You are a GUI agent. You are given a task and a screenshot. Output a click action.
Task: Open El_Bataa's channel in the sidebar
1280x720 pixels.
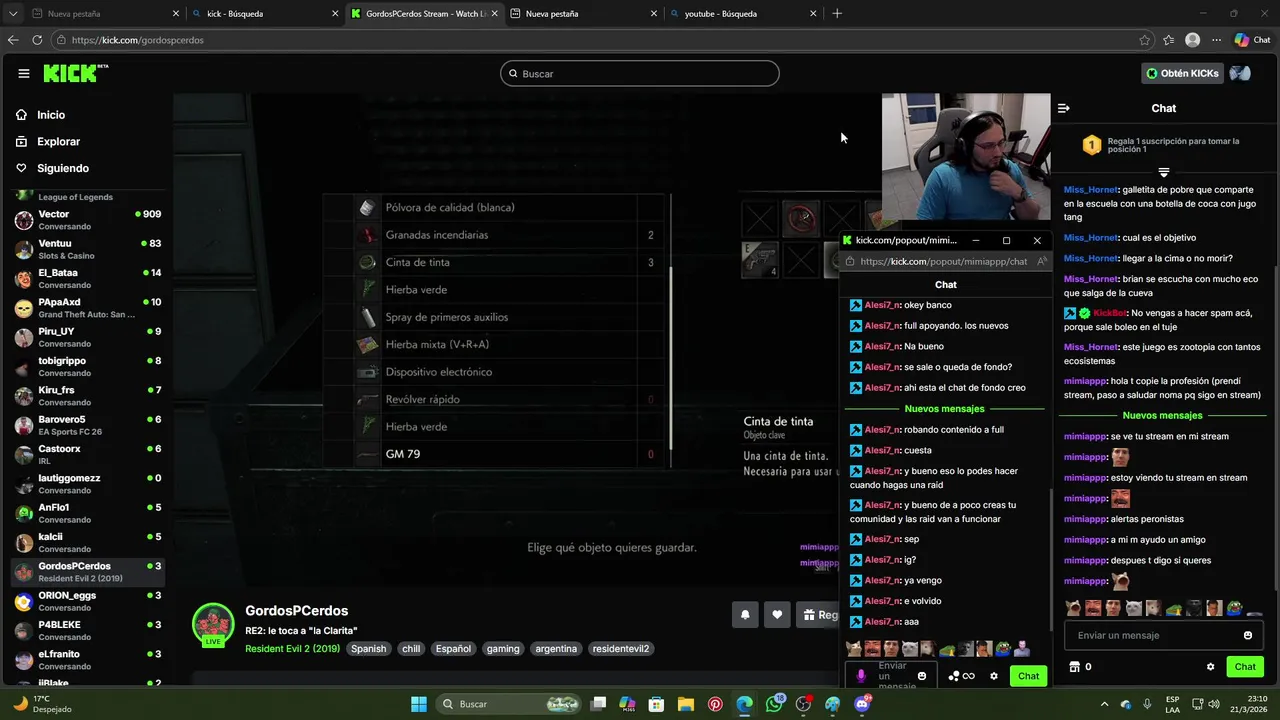[x=88, y=278]
